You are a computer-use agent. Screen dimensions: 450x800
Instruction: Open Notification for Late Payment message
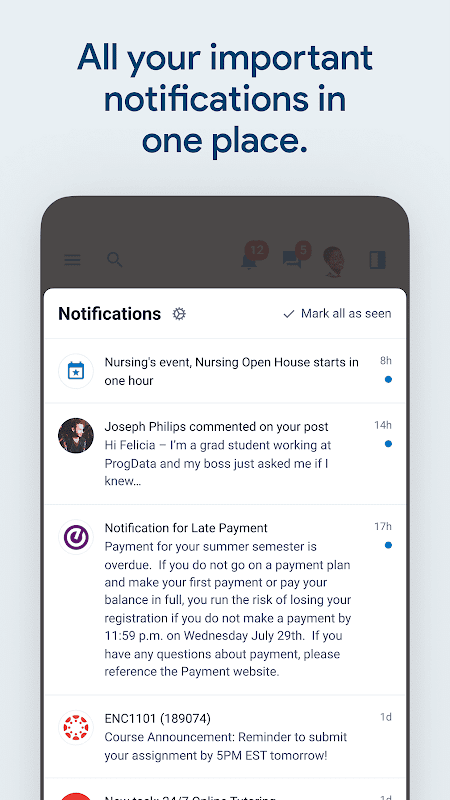click(x=225, y=599)
